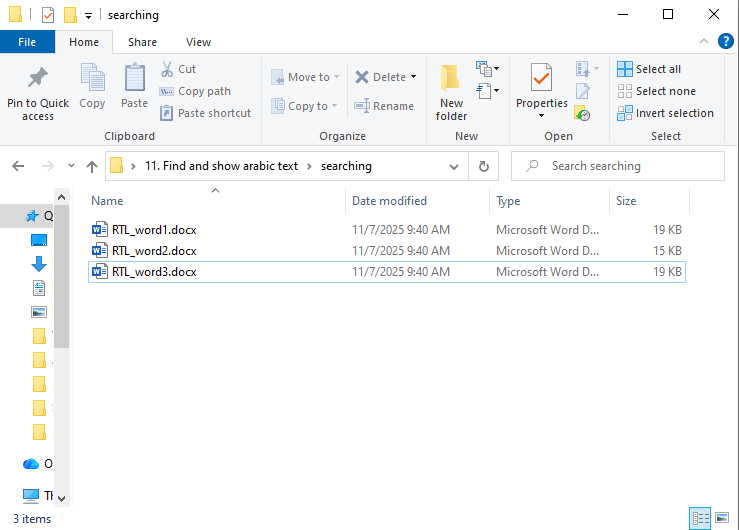Switch to large icons view in status bar
This screenshot has height=530, width=739.
[x=723, y=518]
